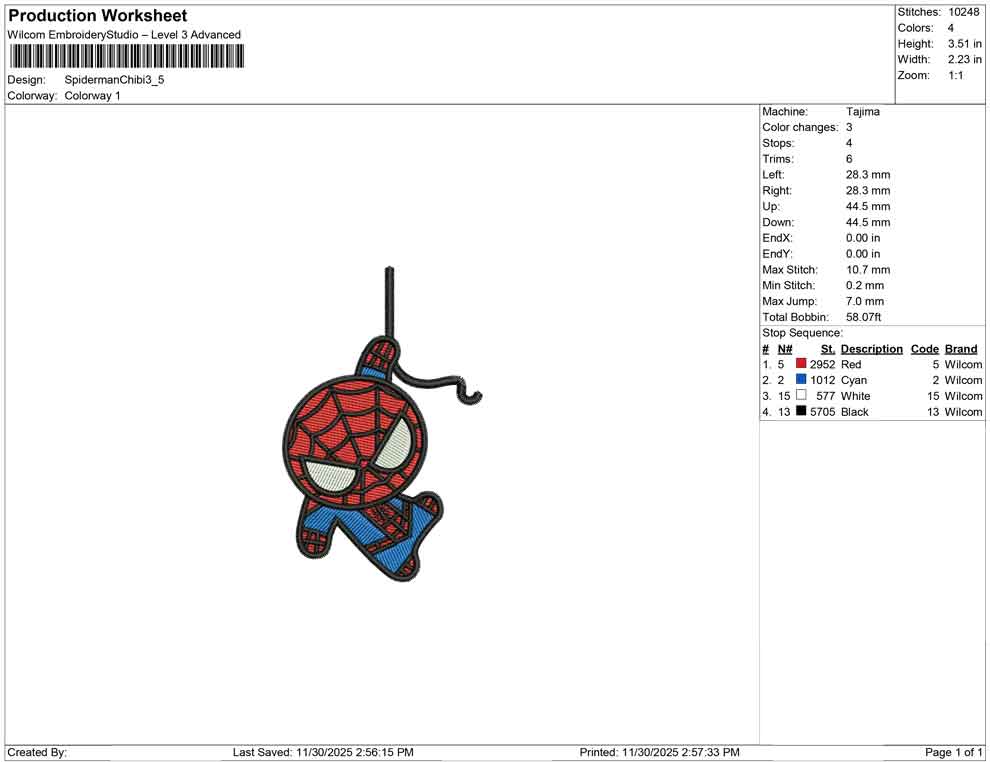
Task: Click the design barcode
Action: tap(127, 56)
